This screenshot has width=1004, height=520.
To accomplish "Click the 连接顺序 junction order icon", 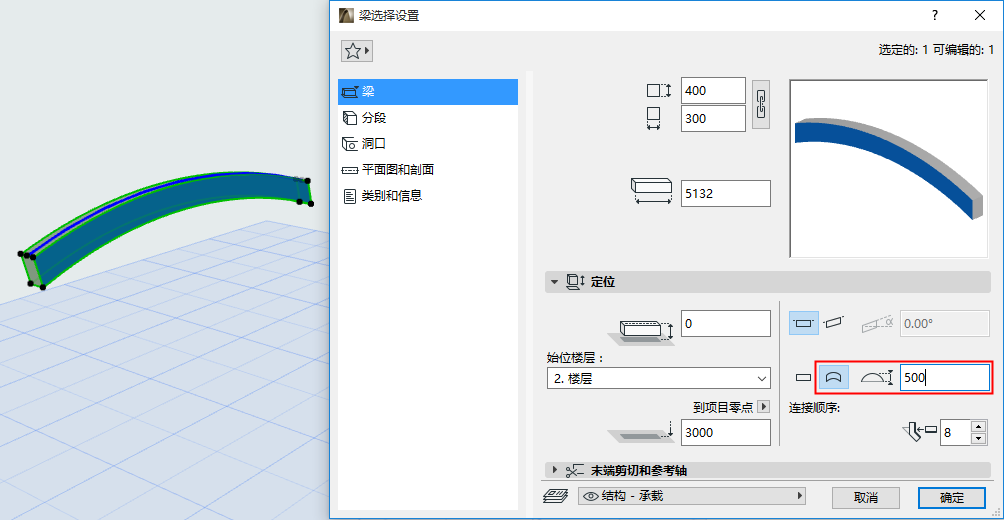I will click(919, 433).
